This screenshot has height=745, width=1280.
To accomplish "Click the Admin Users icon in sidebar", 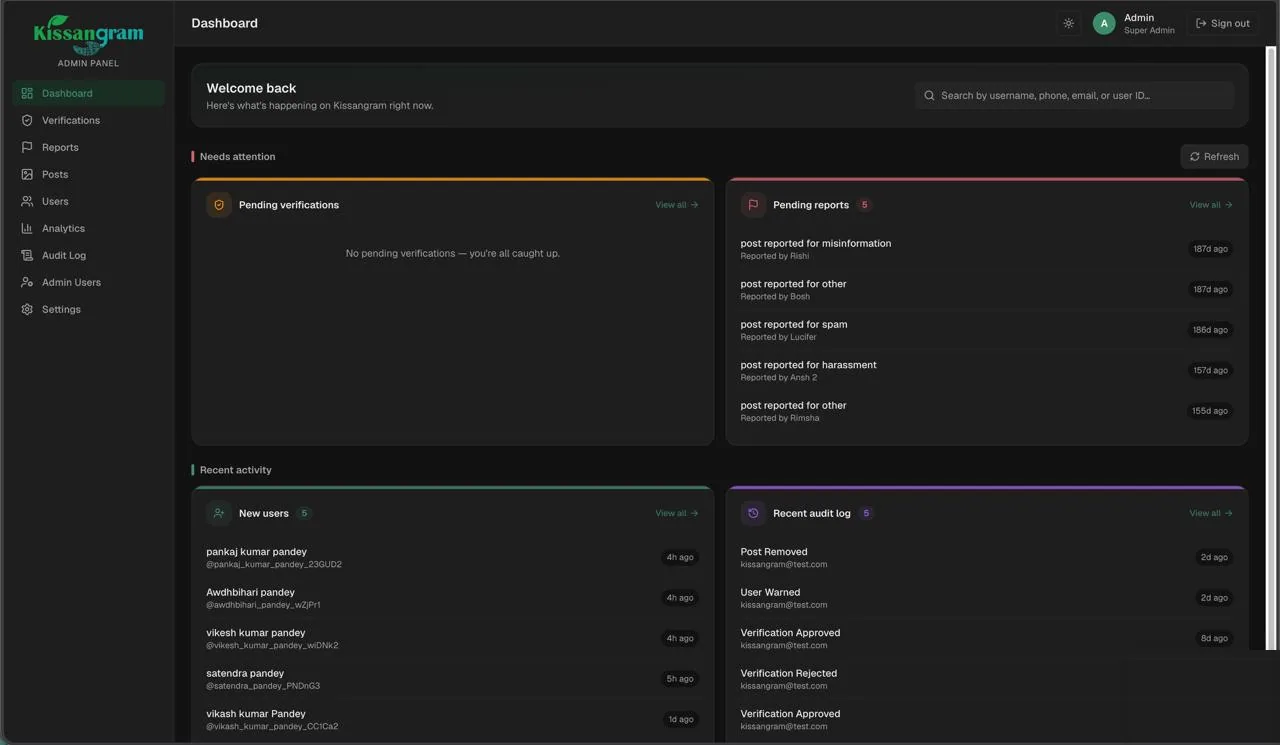I will (x=27, y=282).
